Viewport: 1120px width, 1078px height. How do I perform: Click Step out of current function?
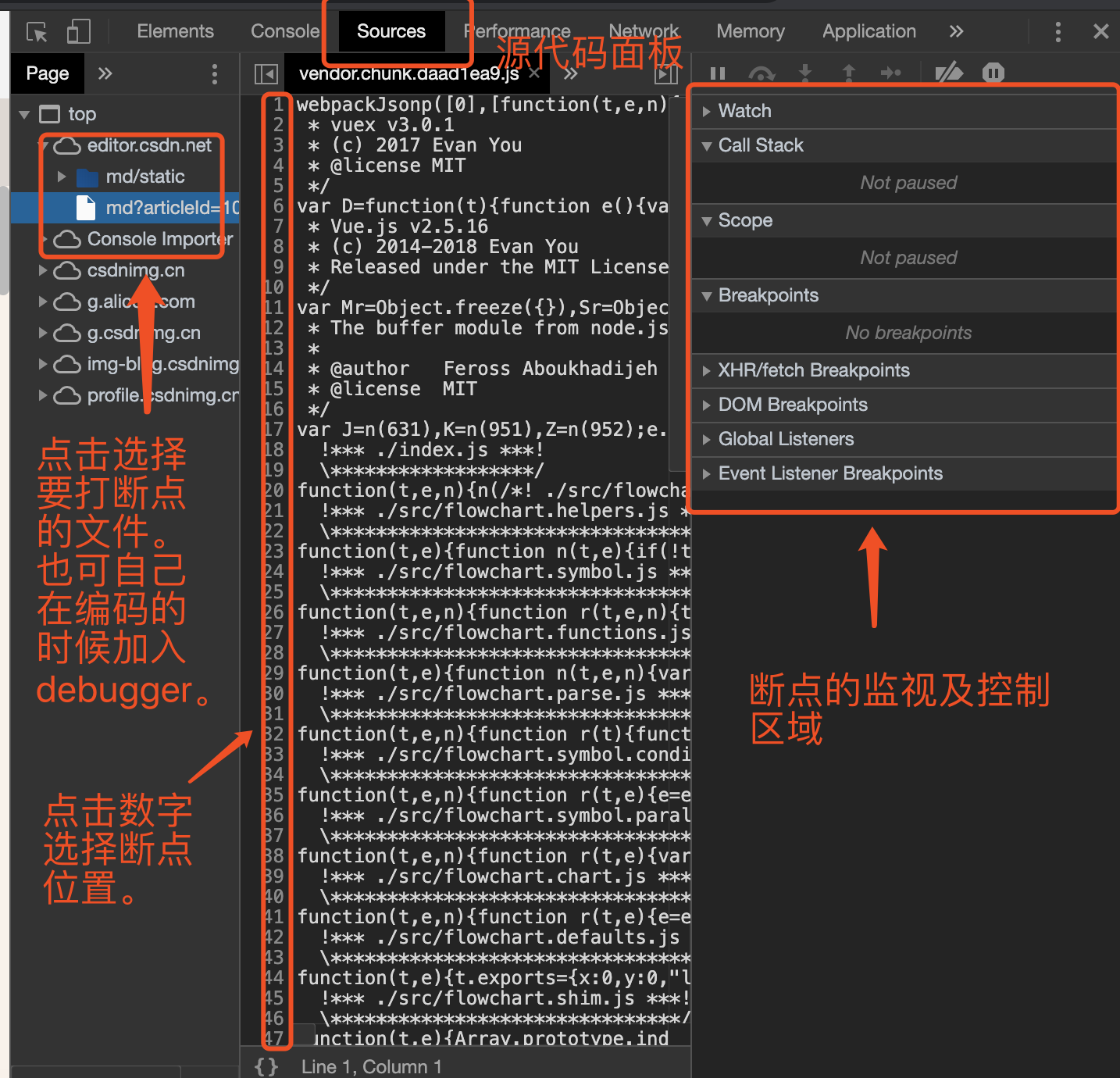pyautogui.click(x=848, y=73)
